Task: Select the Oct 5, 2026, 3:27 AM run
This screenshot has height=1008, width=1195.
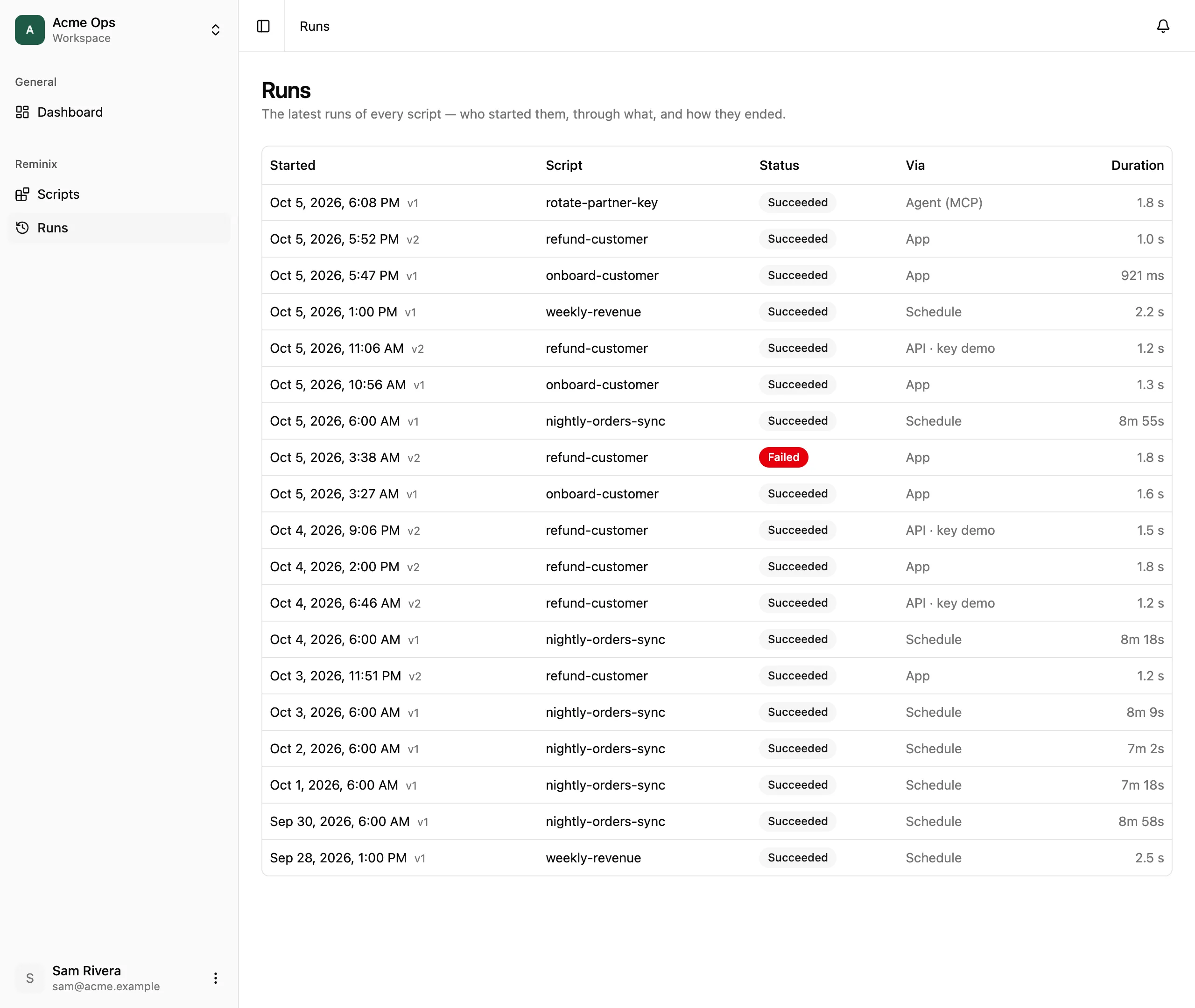Action: (717, 494)
